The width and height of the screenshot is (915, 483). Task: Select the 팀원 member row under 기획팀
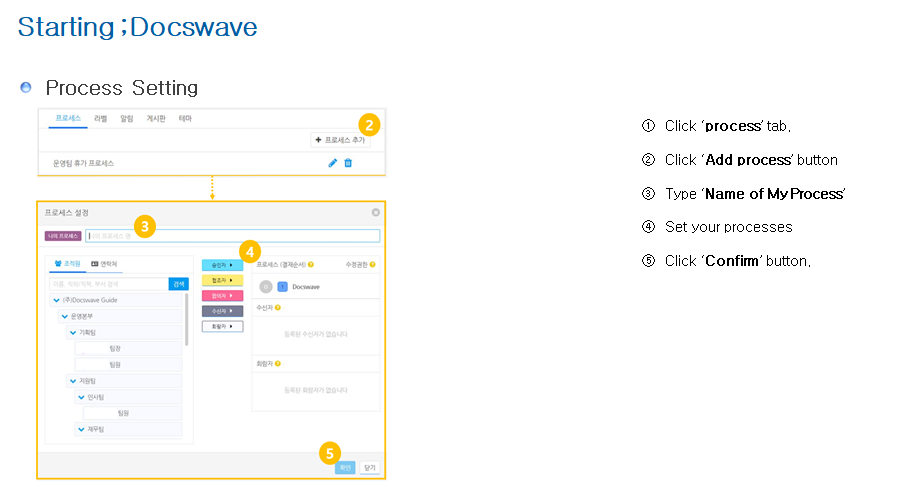pos(128,365)
